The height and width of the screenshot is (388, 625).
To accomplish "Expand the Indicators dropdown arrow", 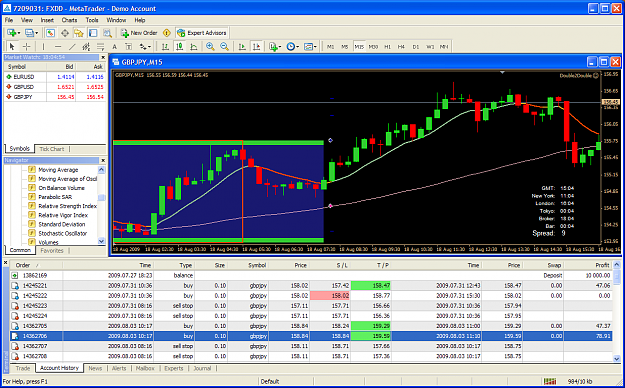I will 280,47.
